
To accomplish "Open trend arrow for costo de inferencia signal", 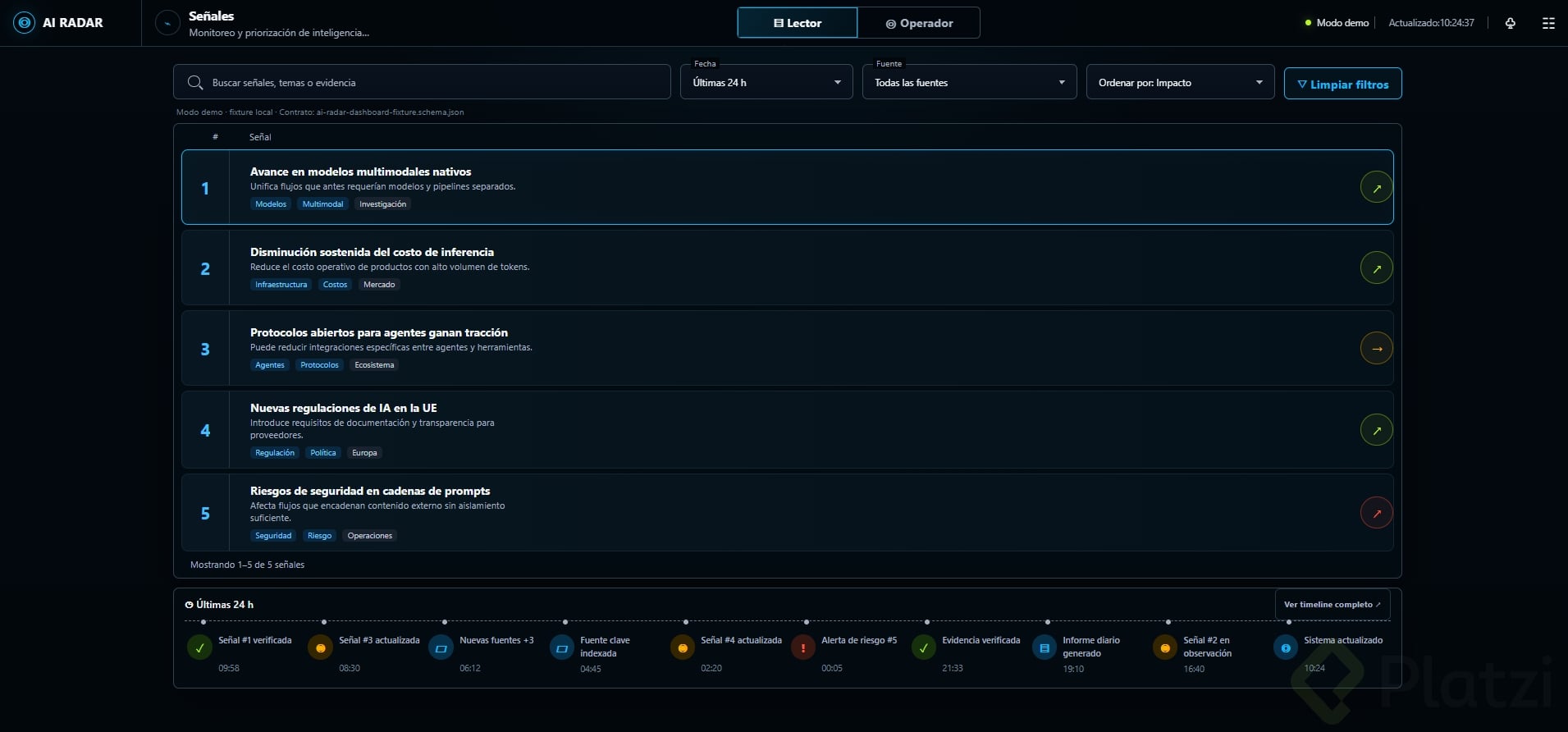I will tap(1377, 268).
